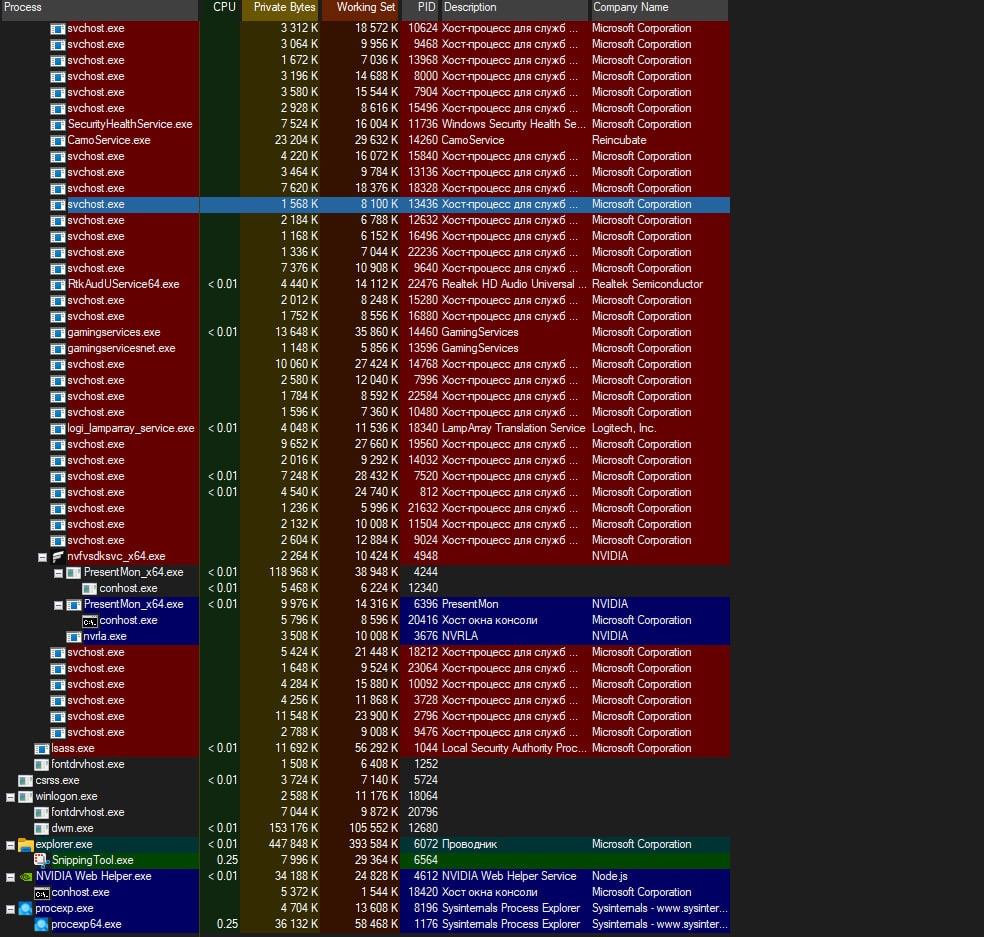Click the PID value 22476
984x937 pixels.
(x=423, y=284)
